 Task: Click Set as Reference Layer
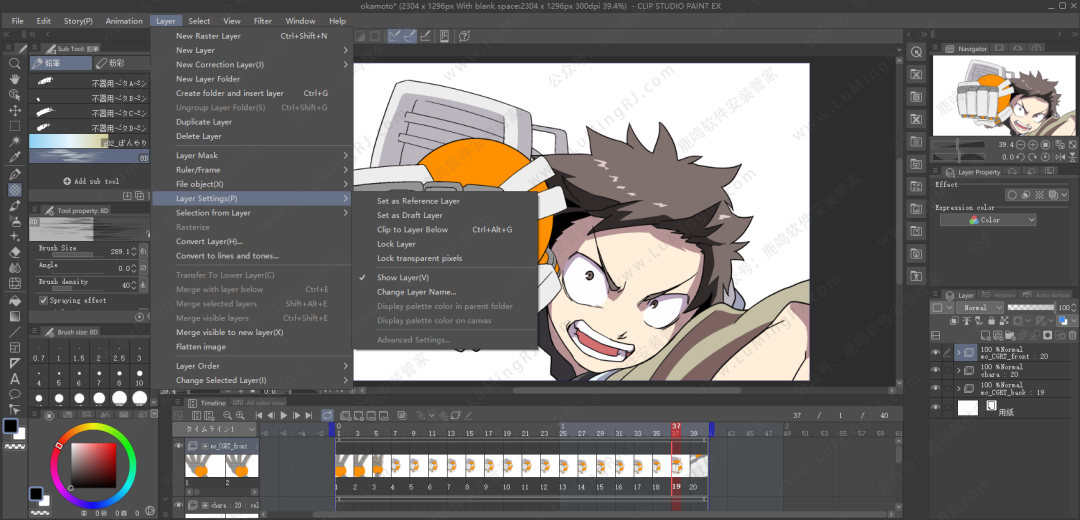coord(418,201)
